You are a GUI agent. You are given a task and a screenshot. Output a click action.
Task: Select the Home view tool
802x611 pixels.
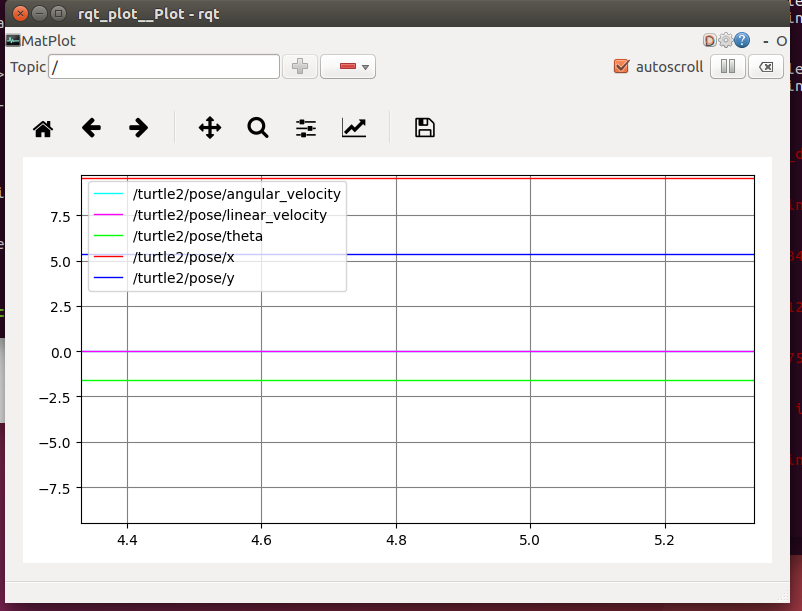click(x=42, y=128)
